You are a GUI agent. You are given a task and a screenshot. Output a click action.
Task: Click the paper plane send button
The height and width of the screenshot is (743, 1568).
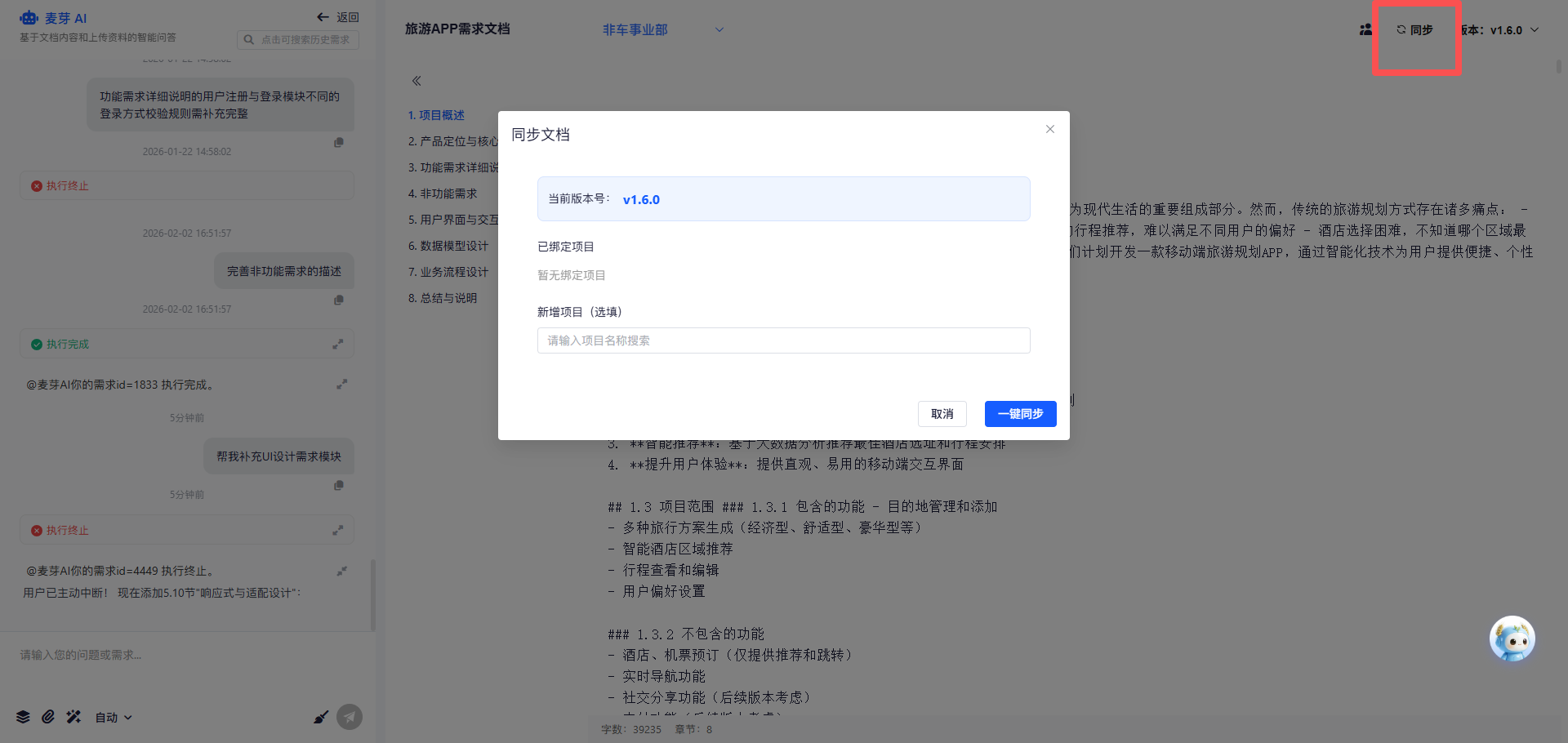tap(350, 717)
